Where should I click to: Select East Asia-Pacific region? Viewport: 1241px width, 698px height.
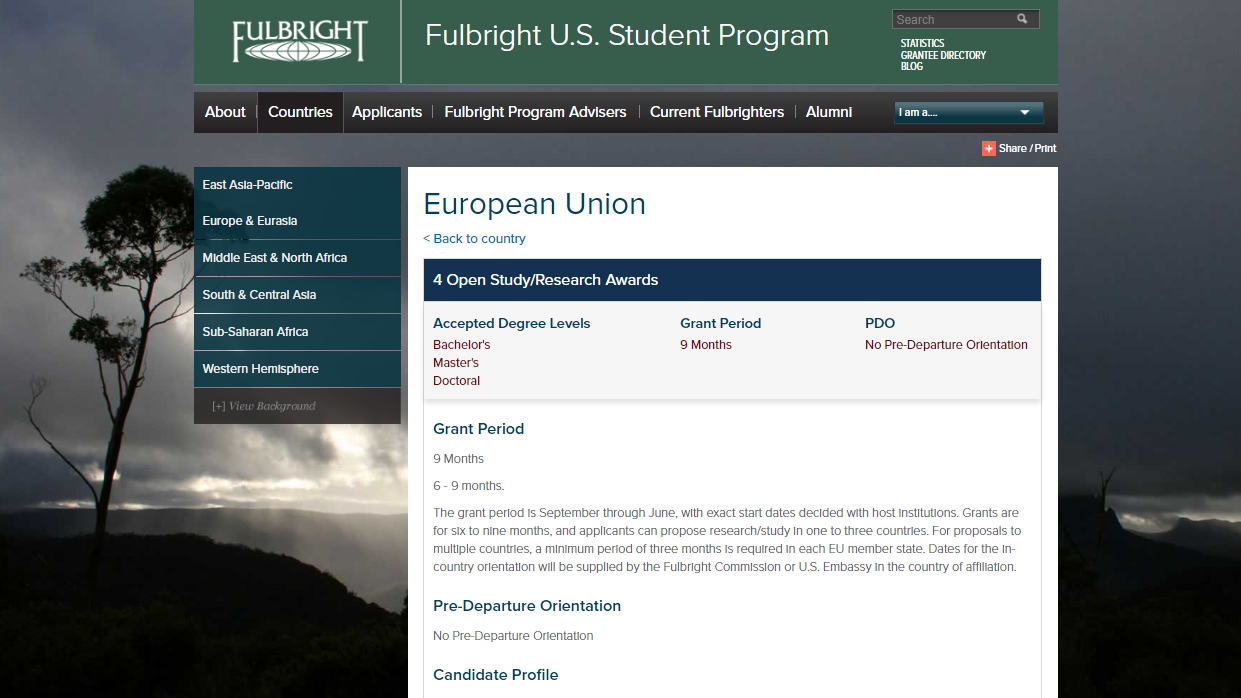247,184
